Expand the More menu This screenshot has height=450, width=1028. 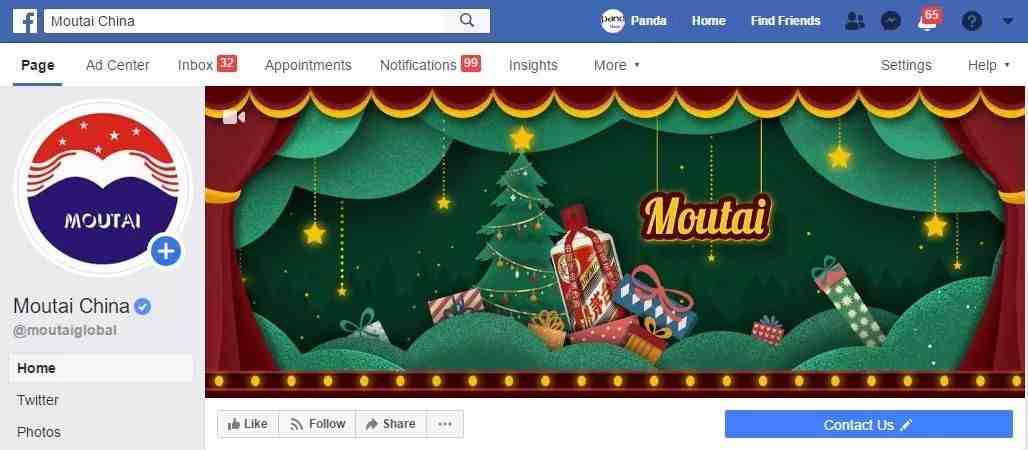click(616, 65)
